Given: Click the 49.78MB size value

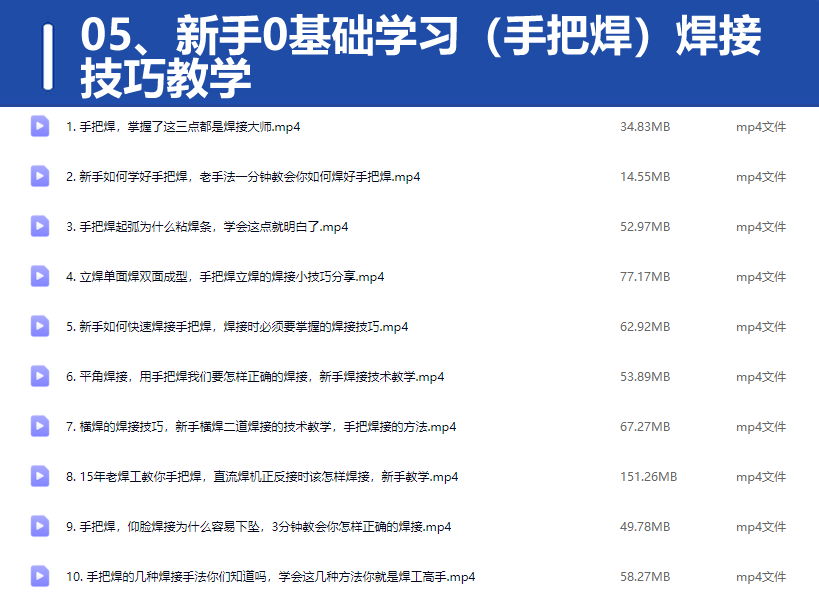Looking at the screenshot, I should (x=645, y=527).
